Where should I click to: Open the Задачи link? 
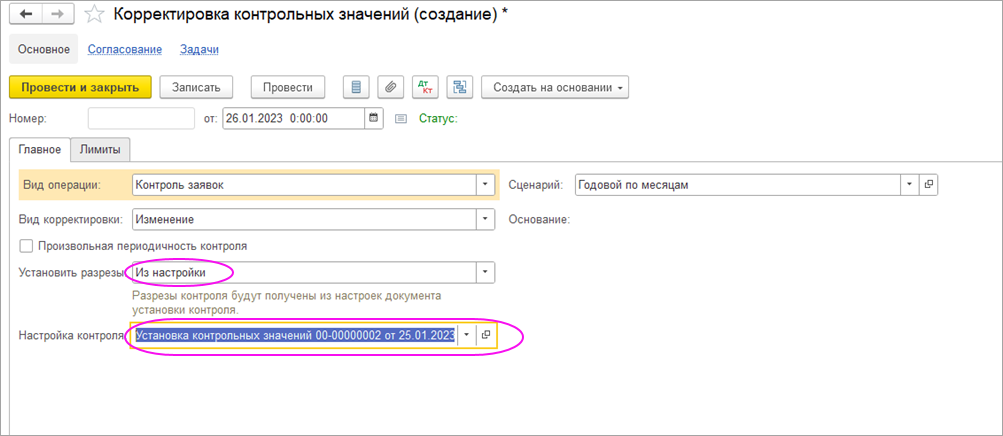click(x=200, y=49)
